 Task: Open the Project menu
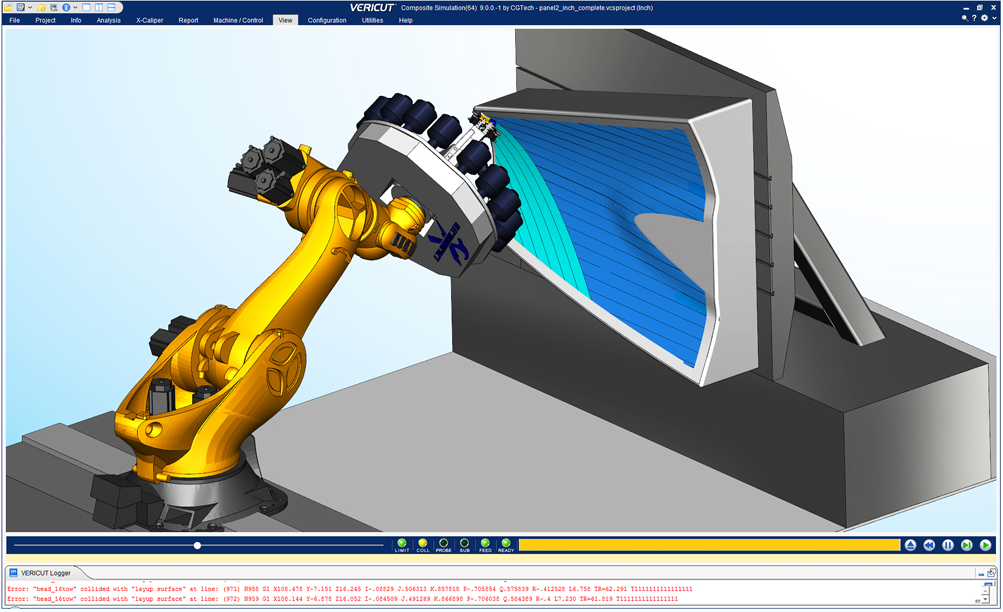pos(45,20)
